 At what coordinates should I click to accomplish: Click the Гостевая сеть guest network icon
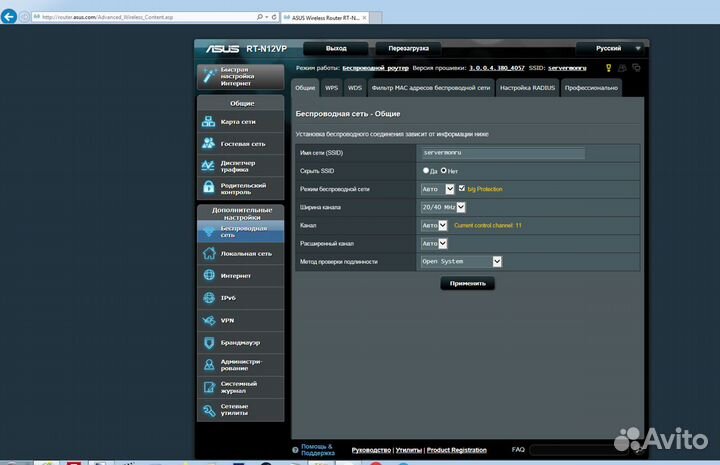click(x=208, y=143)
